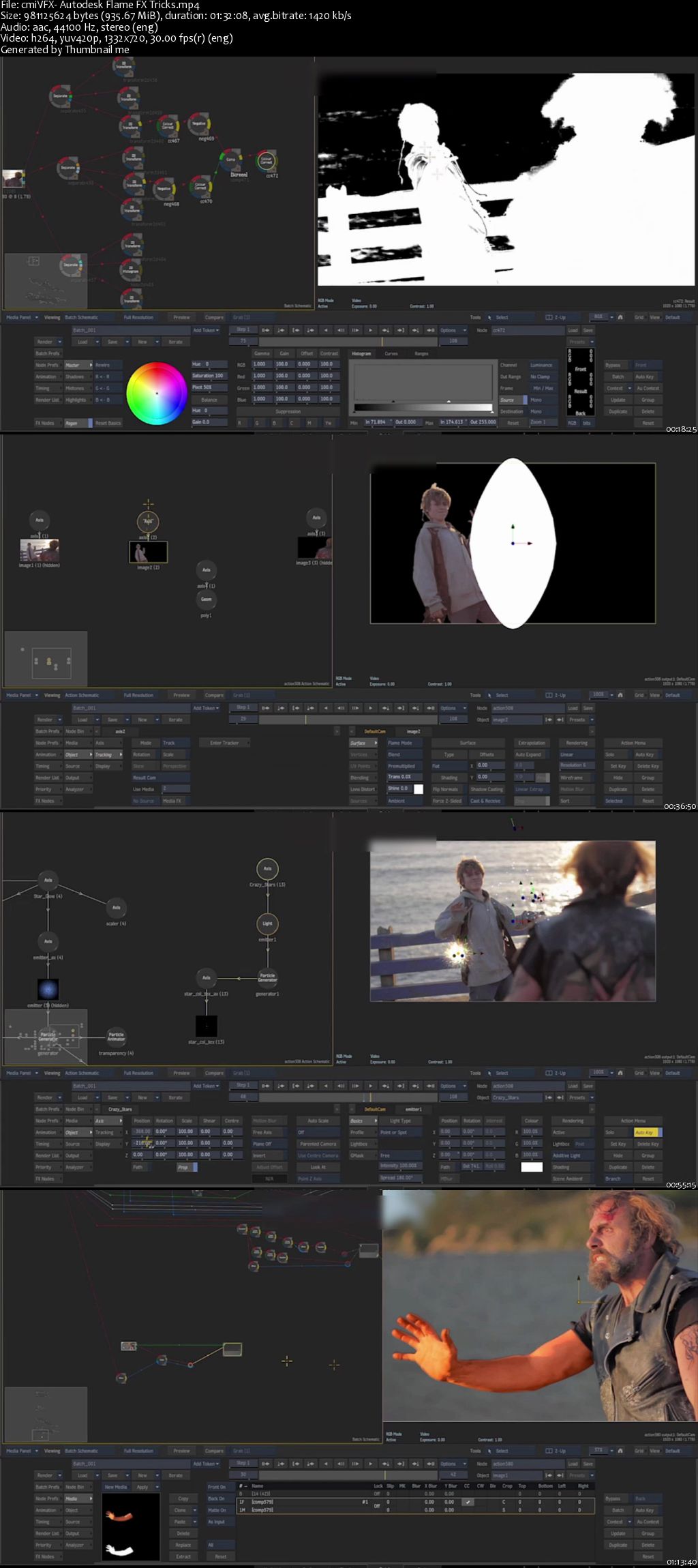Select the neg468 Negative node
The width and height of the screenshot is (698, 1568).
pos(164,189)
